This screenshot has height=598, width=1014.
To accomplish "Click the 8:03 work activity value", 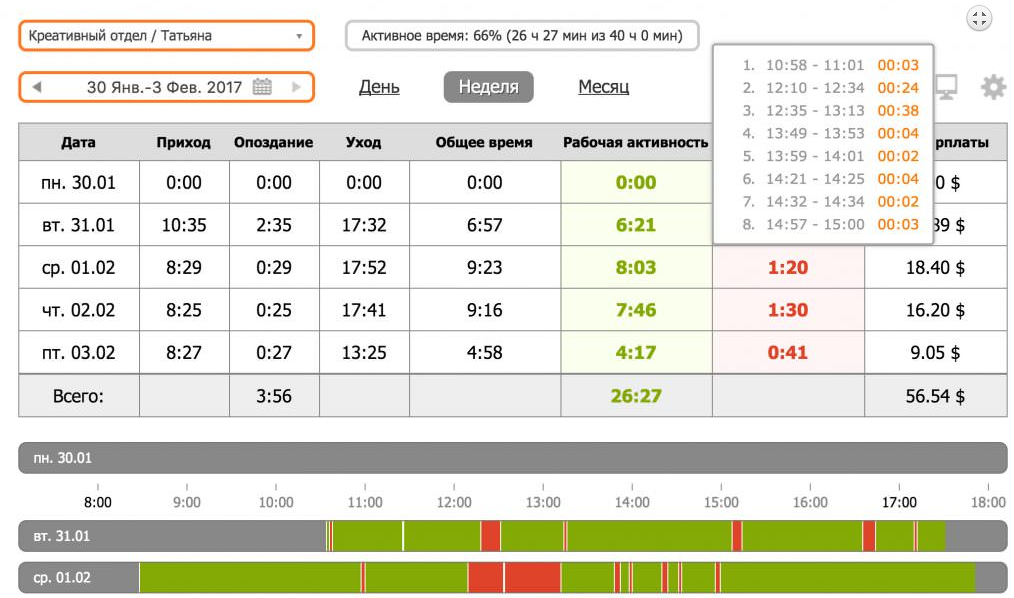I will 636,268.
